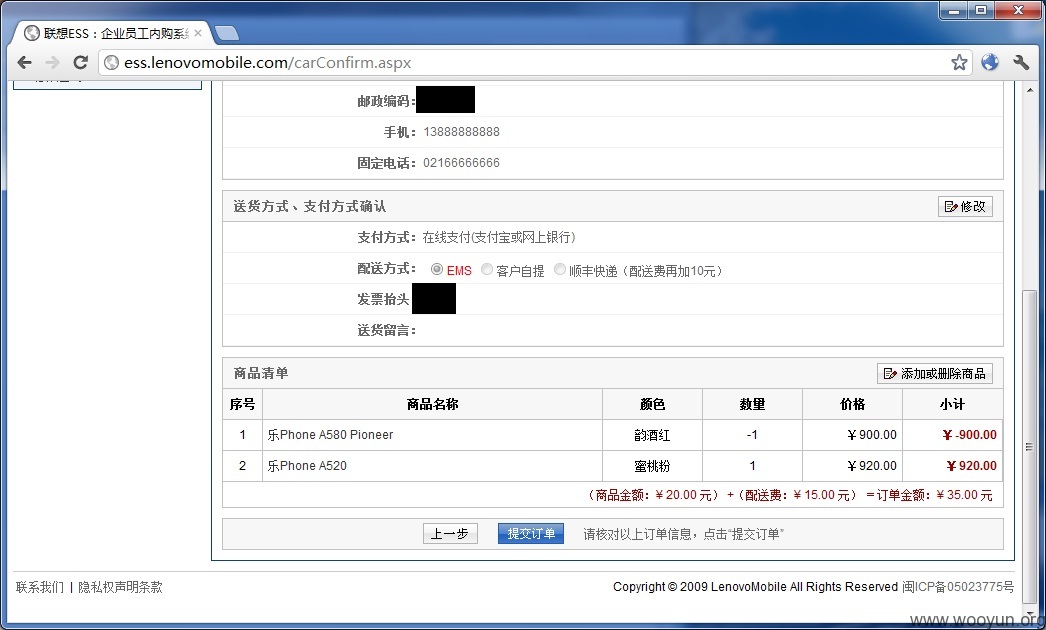Screen dimensions: 1046x630
Task: Go back with the browser back arrow
Action: click(x=25, y=63)
